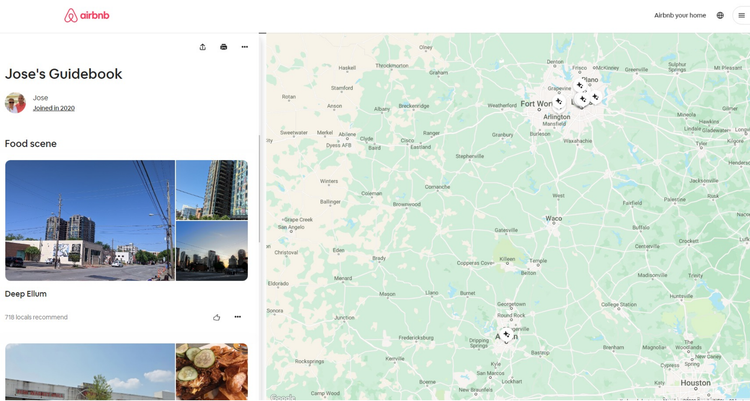
Task: Open the globe language selector
Action: pos(720,15)
